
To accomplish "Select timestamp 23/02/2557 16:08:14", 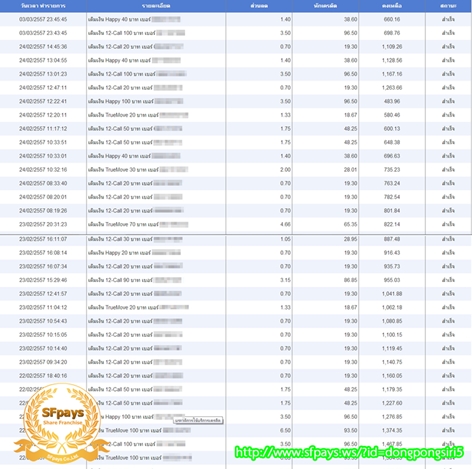I will pos(43,253).
